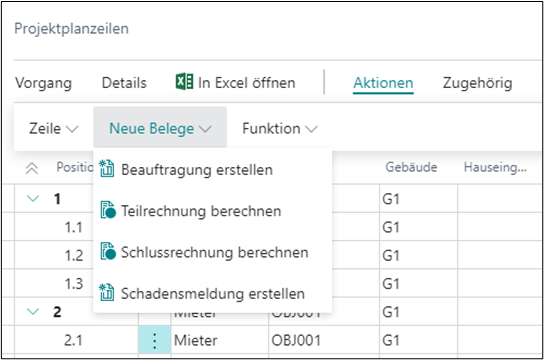This screenshot has width=544, height=360.
Task: Choose Schlussrechnung berechnen
Action: (212, 252)
